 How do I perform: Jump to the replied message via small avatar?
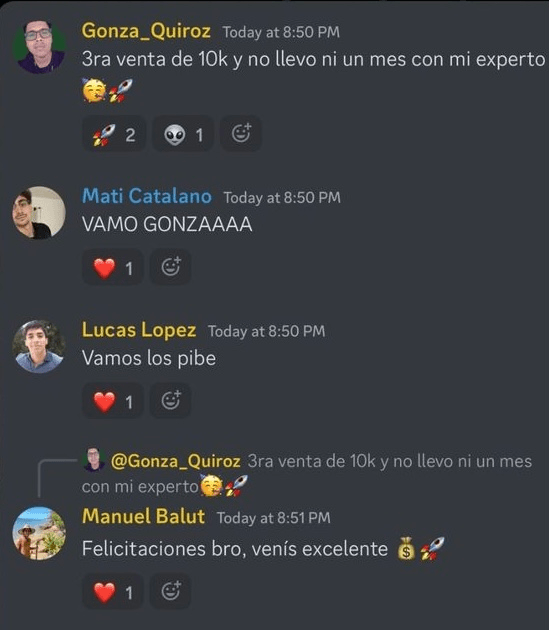(94, 459)
